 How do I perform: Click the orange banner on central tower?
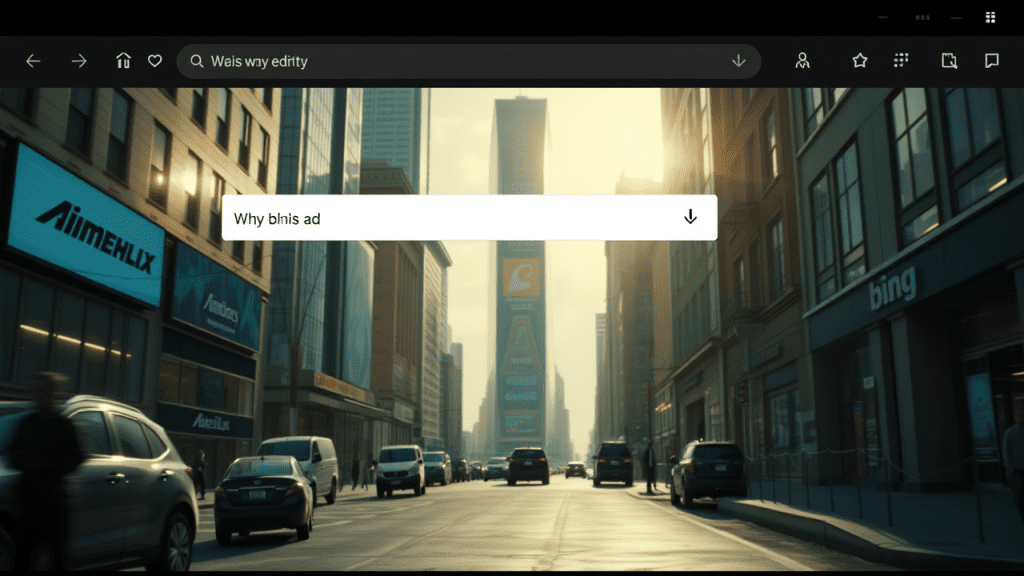(521, 277)
